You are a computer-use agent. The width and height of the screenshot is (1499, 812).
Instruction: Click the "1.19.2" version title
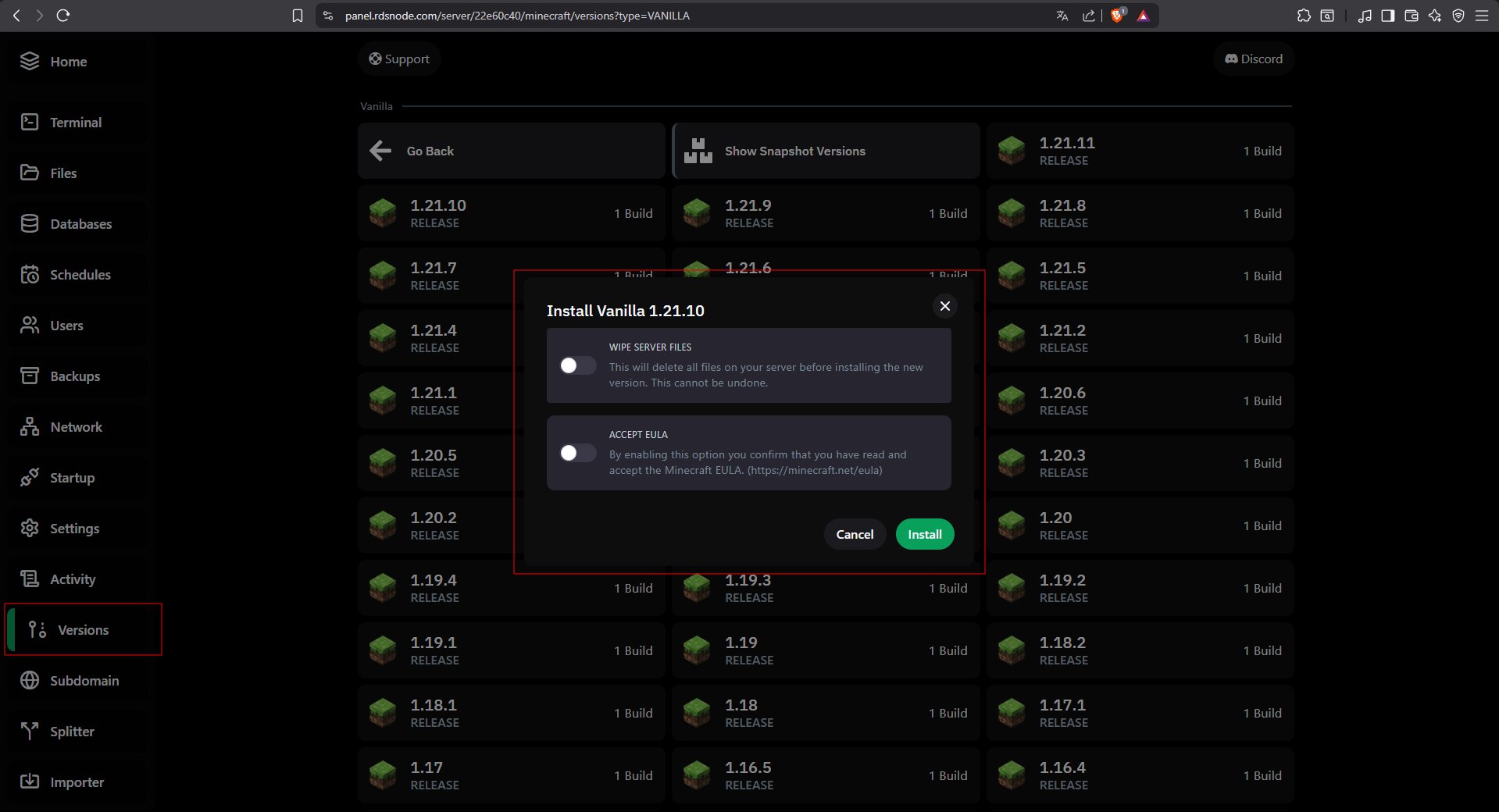click(1062, 580)
